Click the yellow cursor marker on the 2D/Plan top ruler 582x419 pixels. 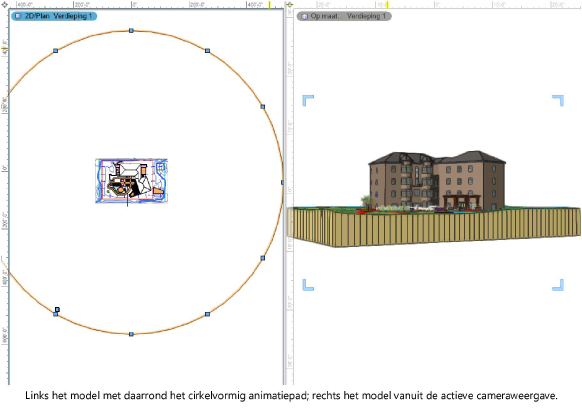(x=270, y=5)
